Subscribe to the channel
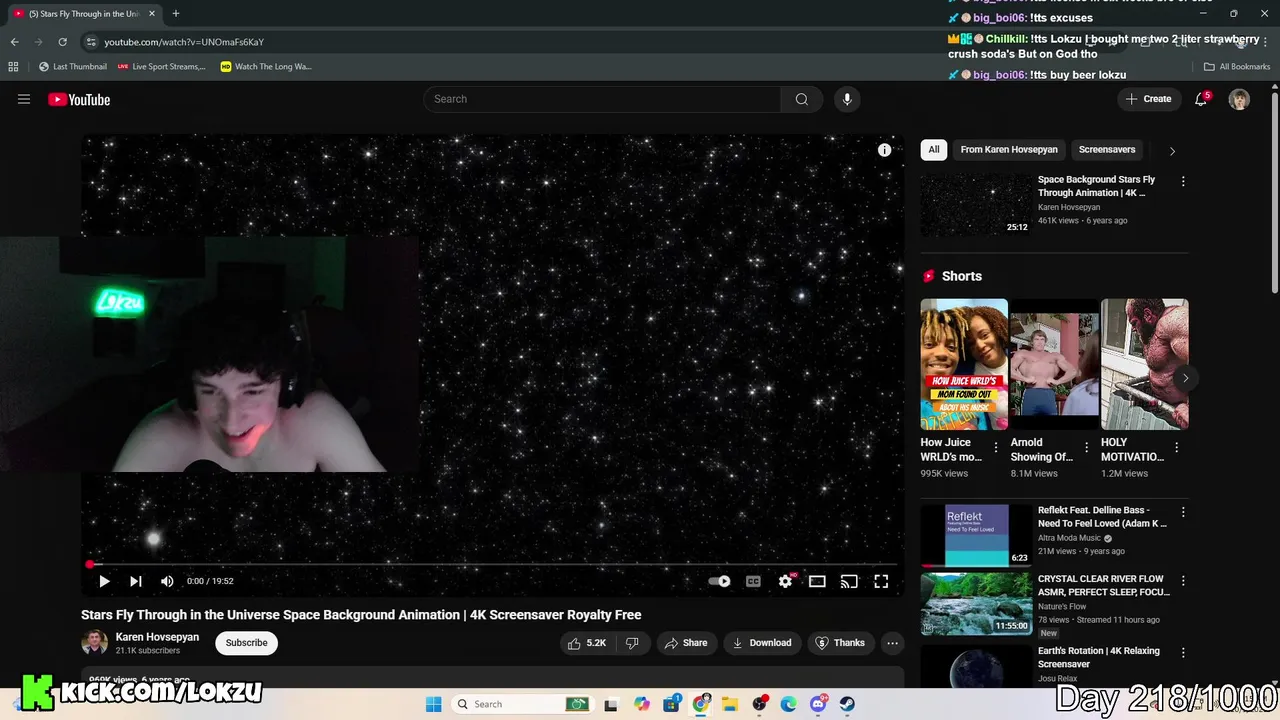 click(x=246, y=643)
